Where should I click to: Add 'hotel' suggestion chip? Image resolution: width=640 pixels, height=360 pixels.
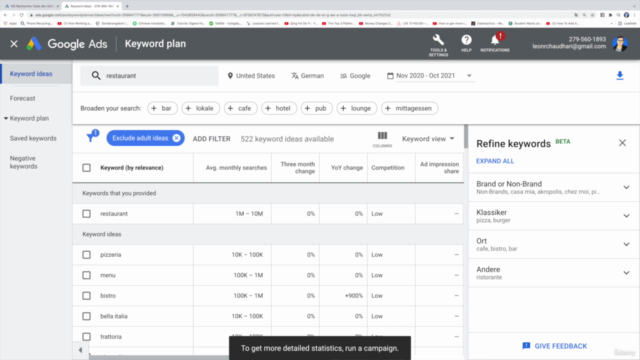[x=279, y=108]
